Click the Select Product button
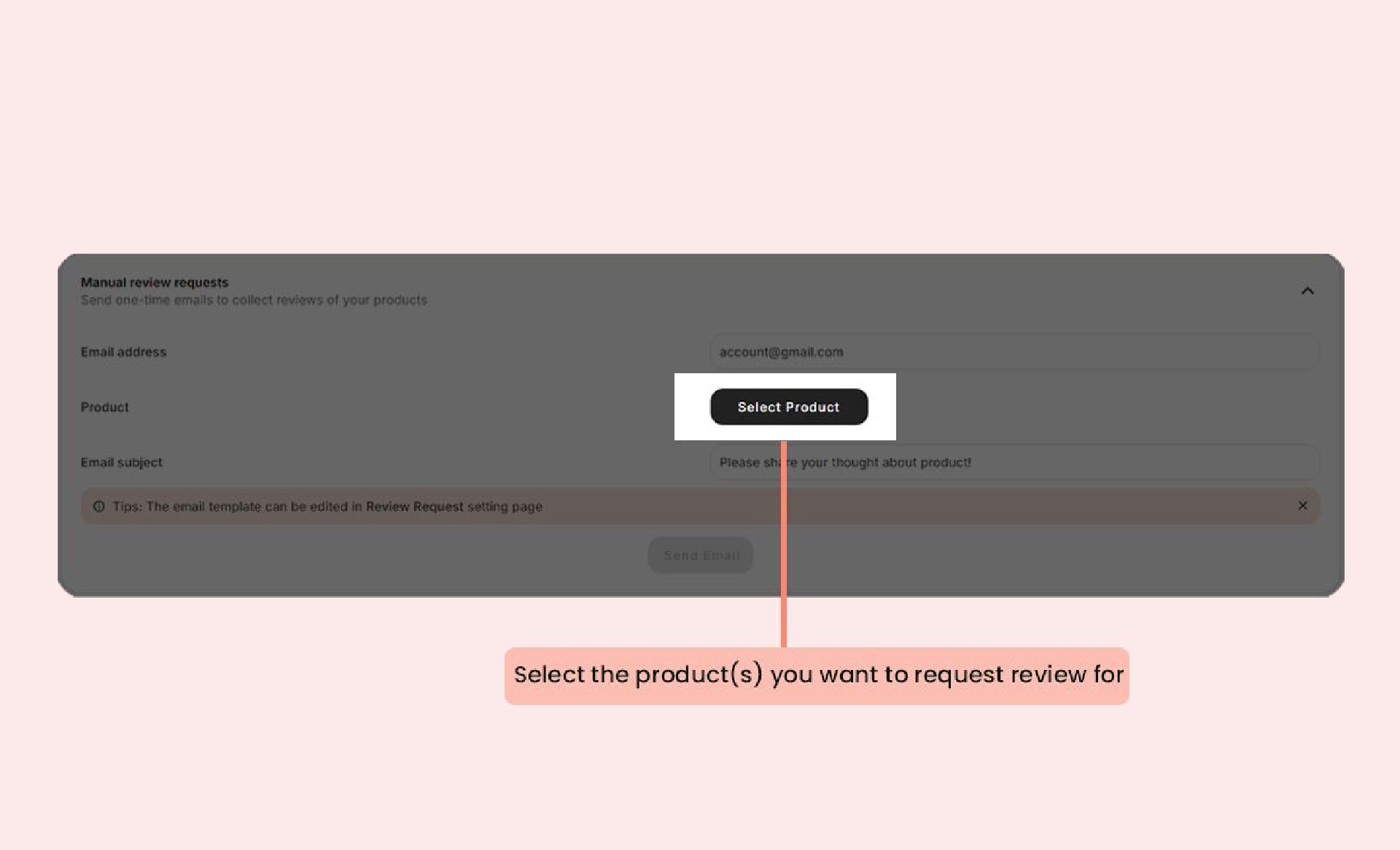 tap(788, 407)
